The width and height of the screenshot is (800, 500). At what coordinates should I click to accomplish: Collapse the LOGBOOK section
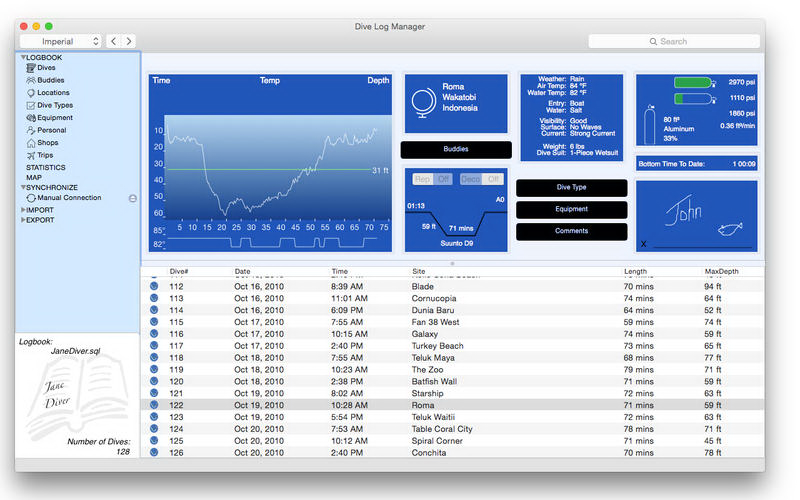23,58
